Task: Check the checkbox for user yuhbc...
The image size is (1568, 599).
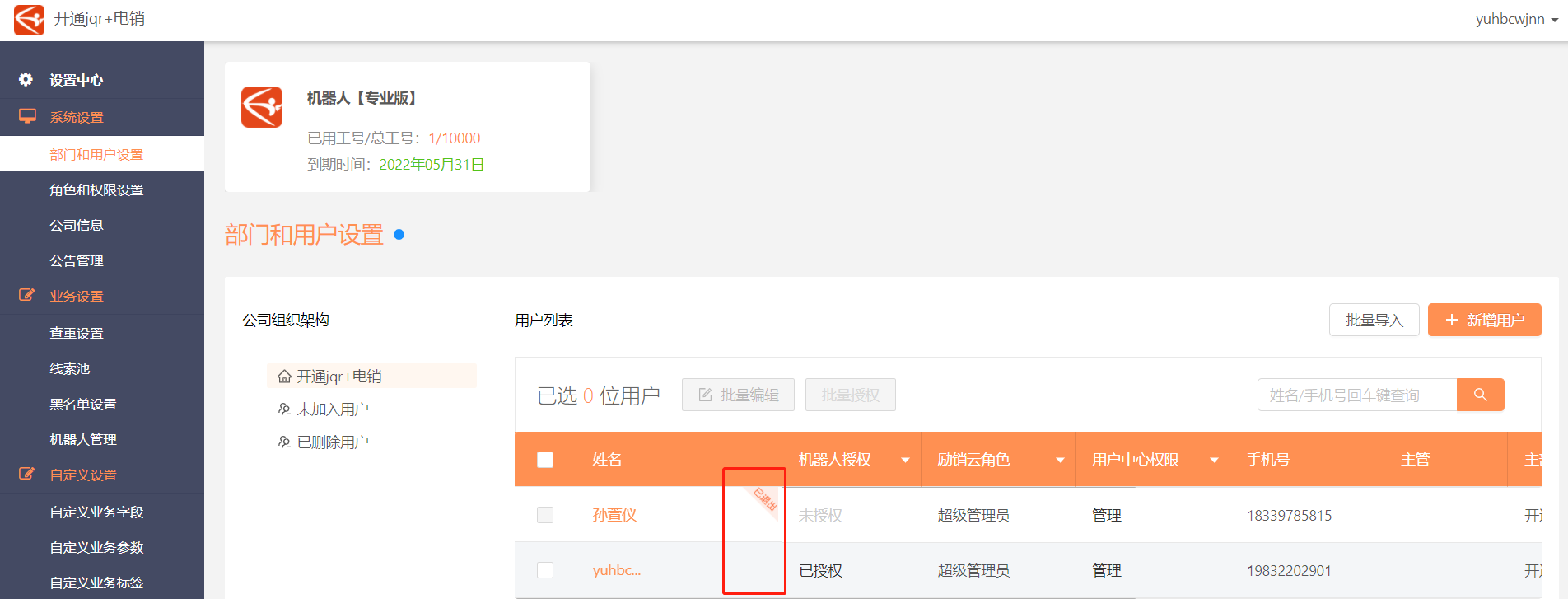Action: [x=545, y=570]
